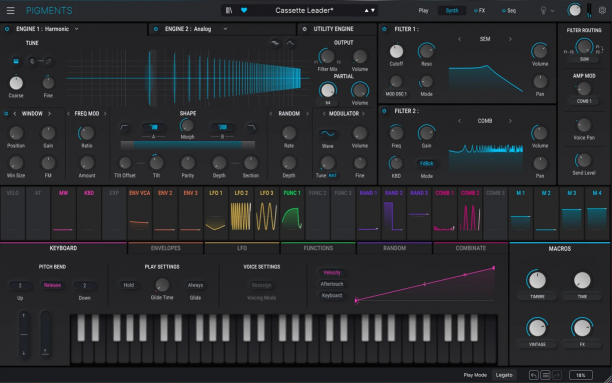Click the Cassette Leader preset name

(304, 11)
